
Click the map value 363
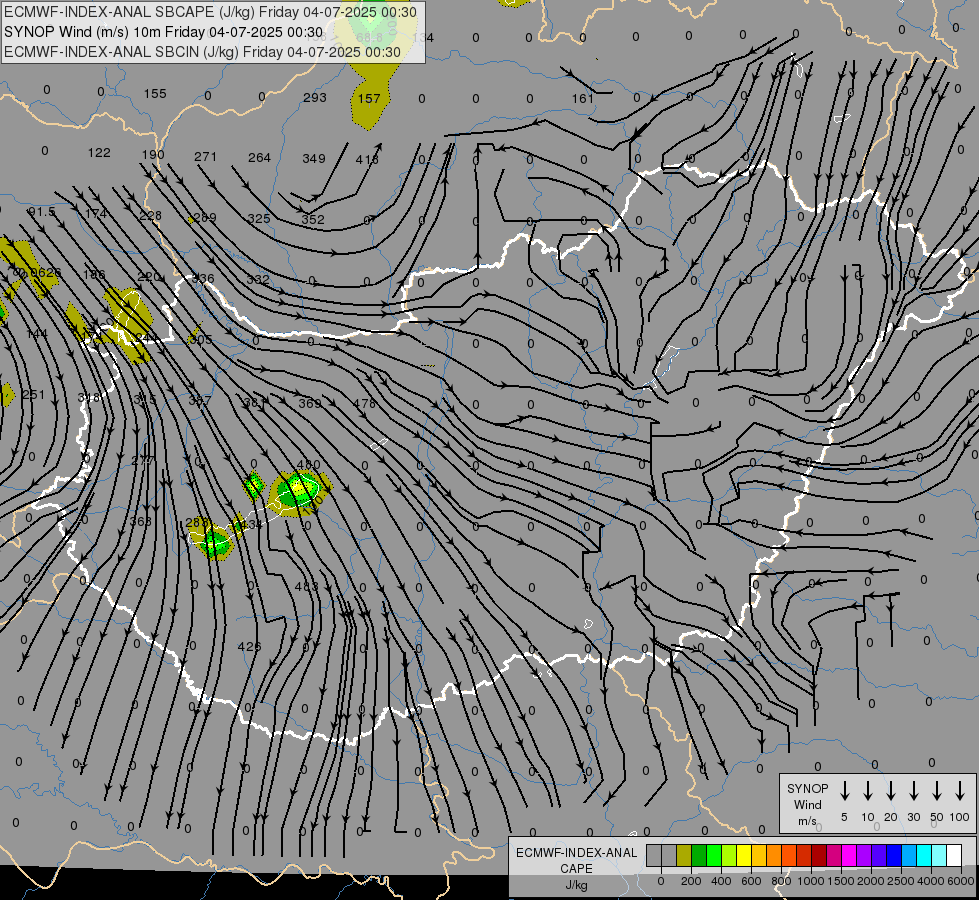pos(140,521)
